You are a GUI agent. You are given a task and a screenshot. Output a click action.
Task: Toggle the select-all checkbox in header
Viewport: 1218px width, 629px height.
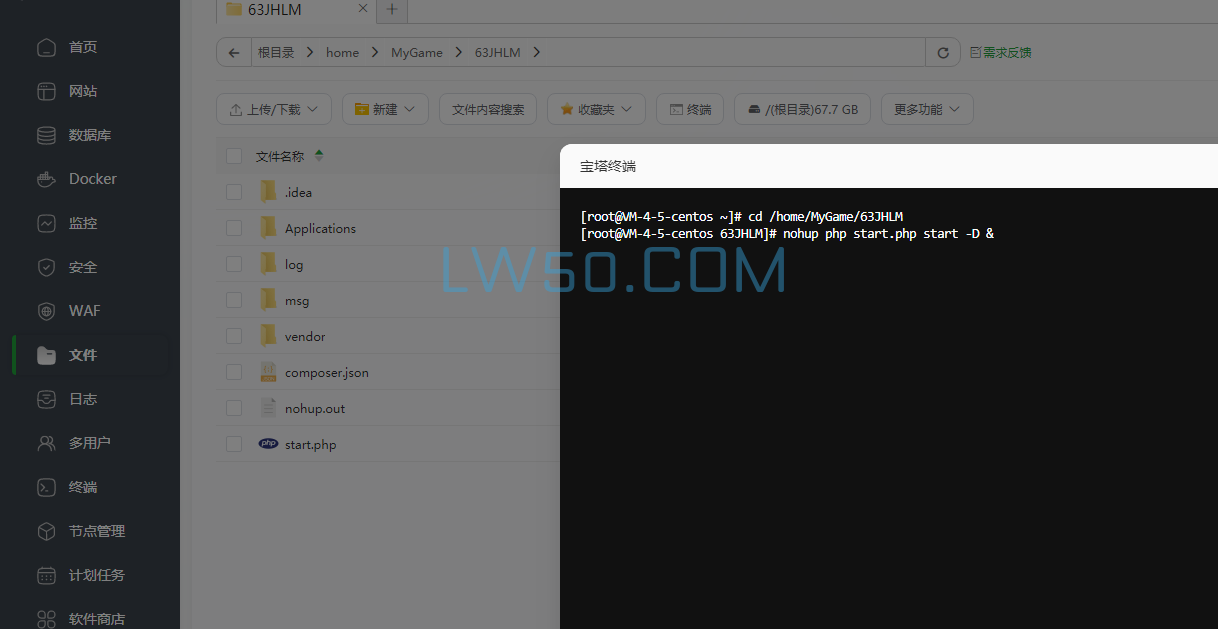tap(234, 156)
